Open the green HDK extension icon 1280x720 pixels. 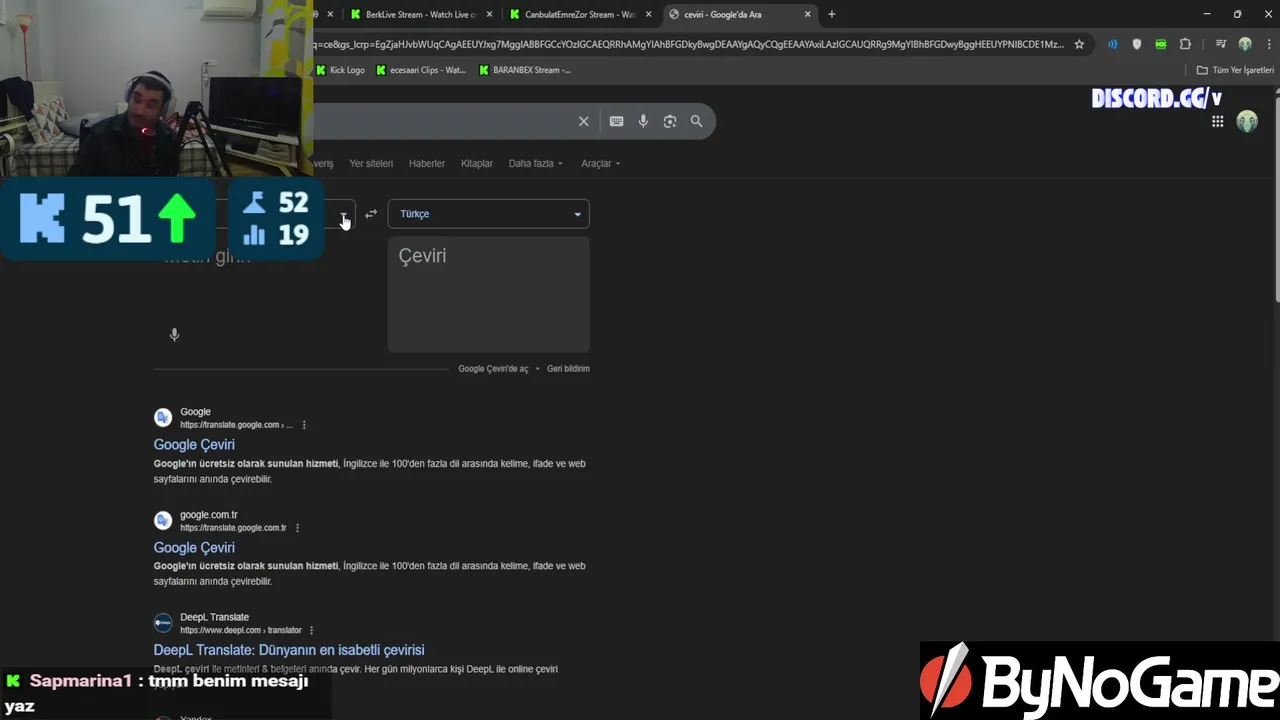click(1160, 44)
